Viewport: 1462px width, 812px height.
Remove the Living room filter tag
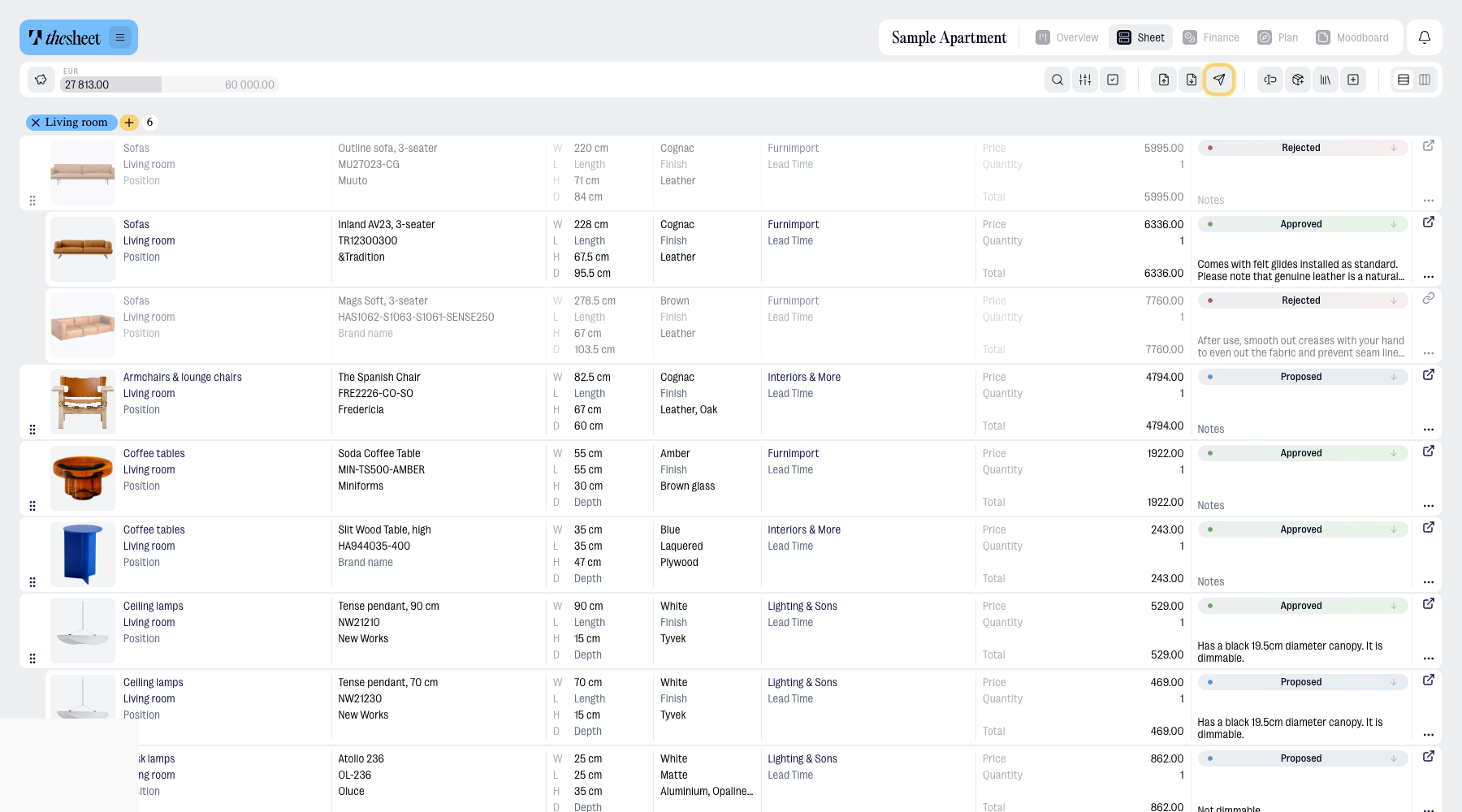36,123
